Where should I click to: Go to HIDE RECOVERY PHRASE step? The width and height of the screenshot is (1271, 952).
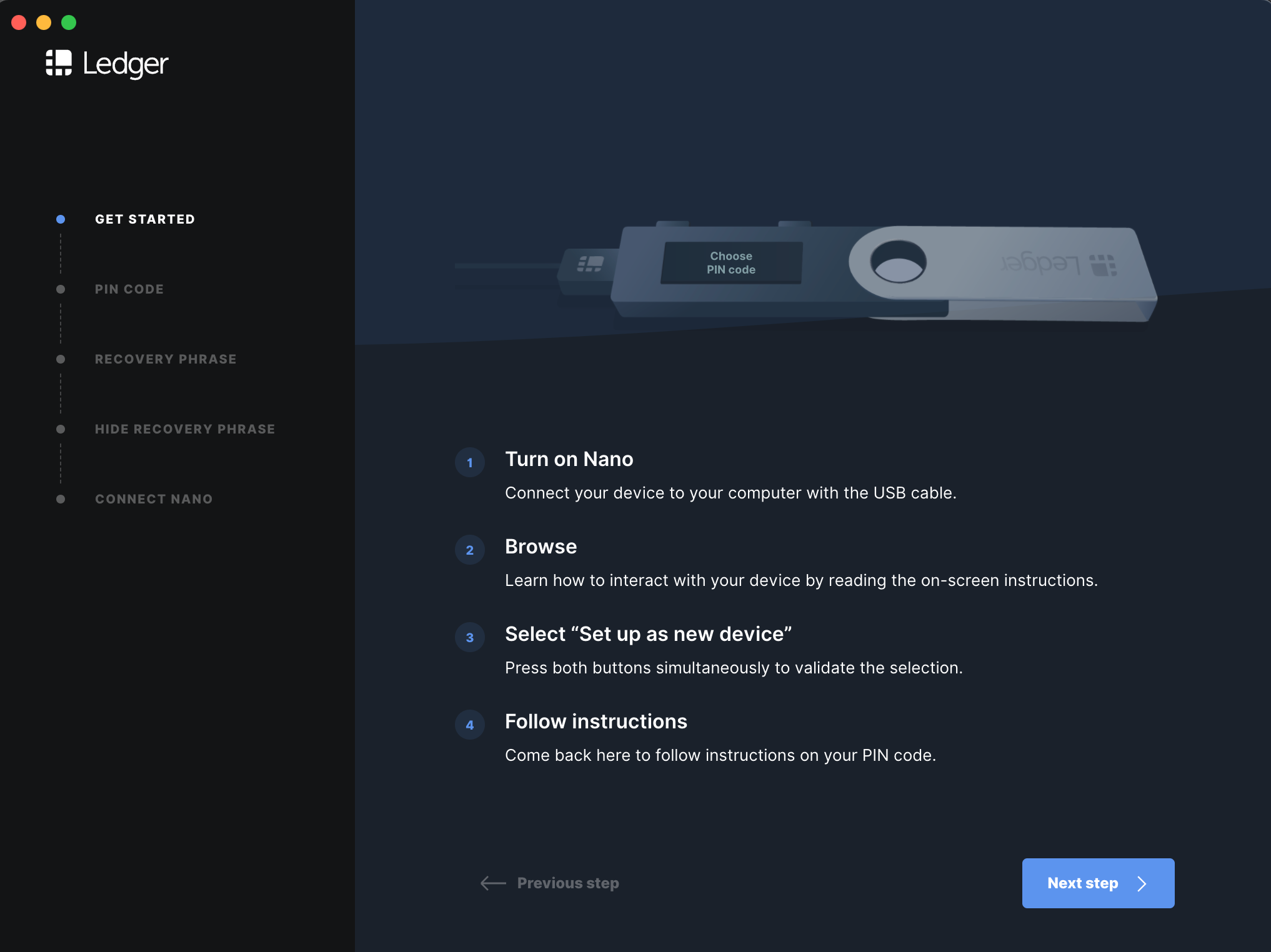point(185,429)
